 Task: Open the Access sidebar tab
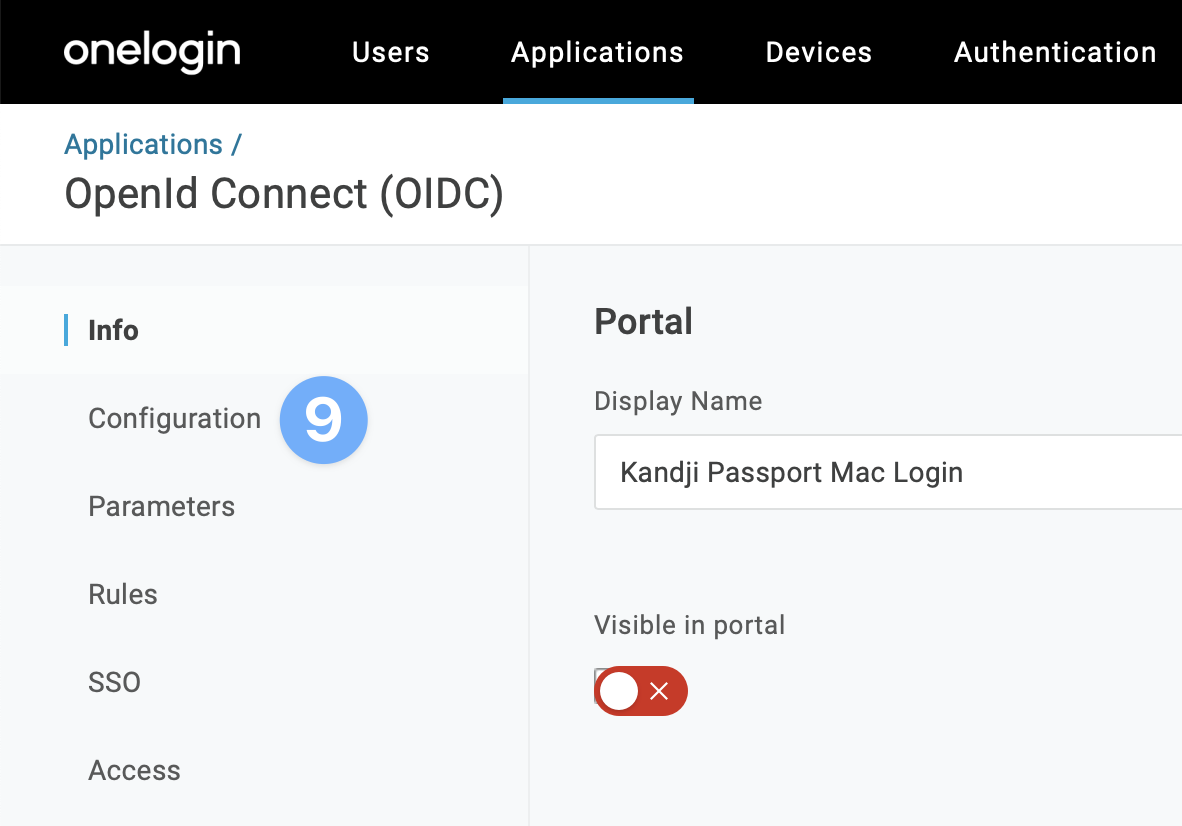pos(134,770)
